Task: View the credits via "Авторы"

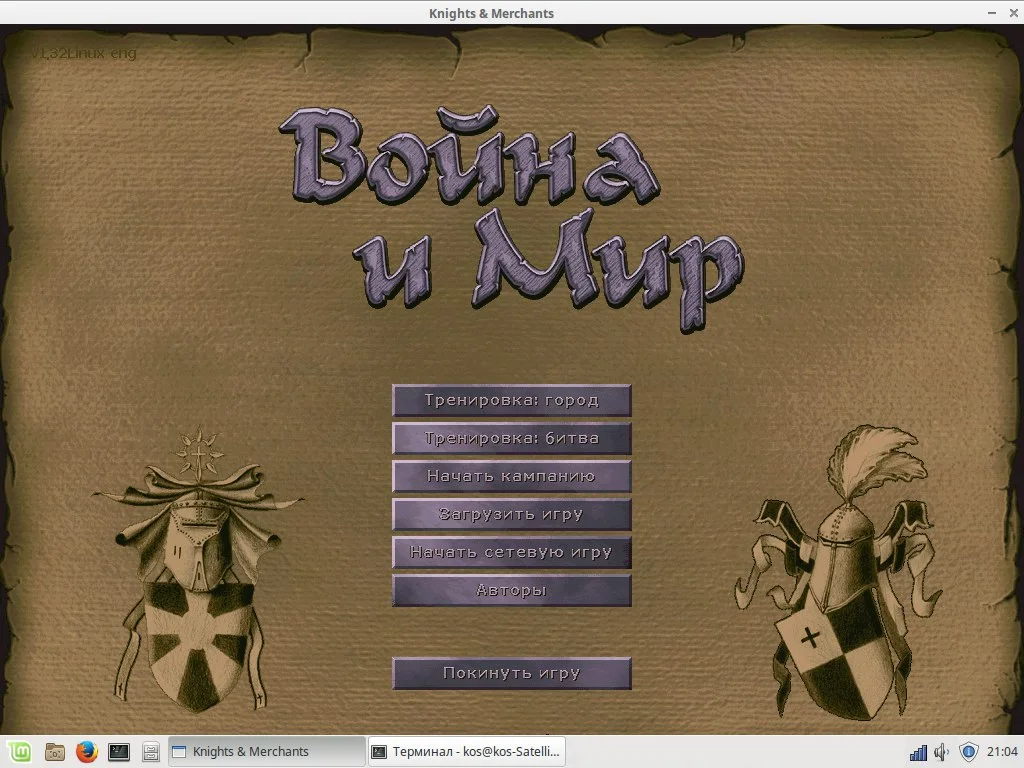Action: tap(511, 590)
